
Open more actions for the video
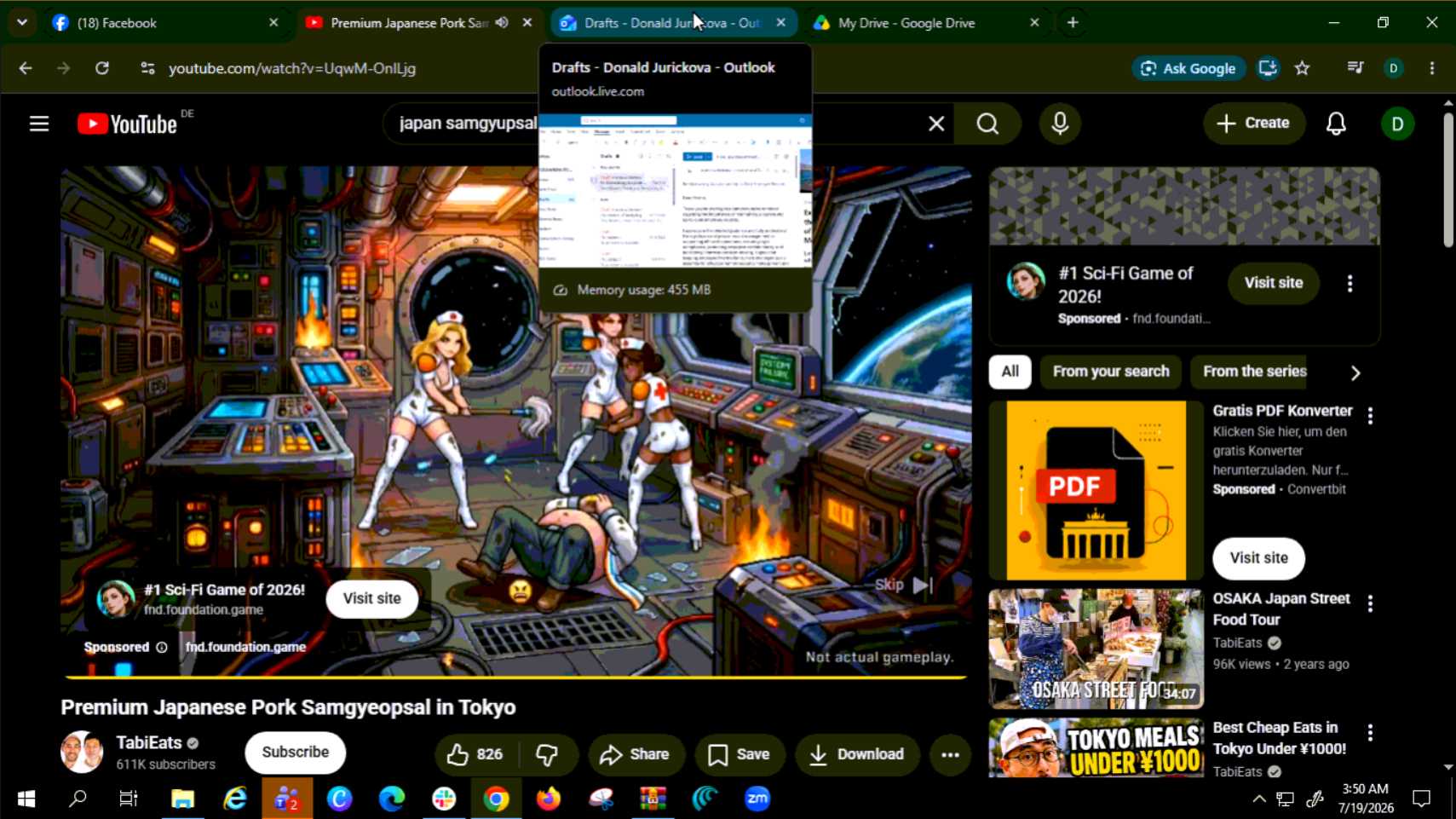pos(950,754)
